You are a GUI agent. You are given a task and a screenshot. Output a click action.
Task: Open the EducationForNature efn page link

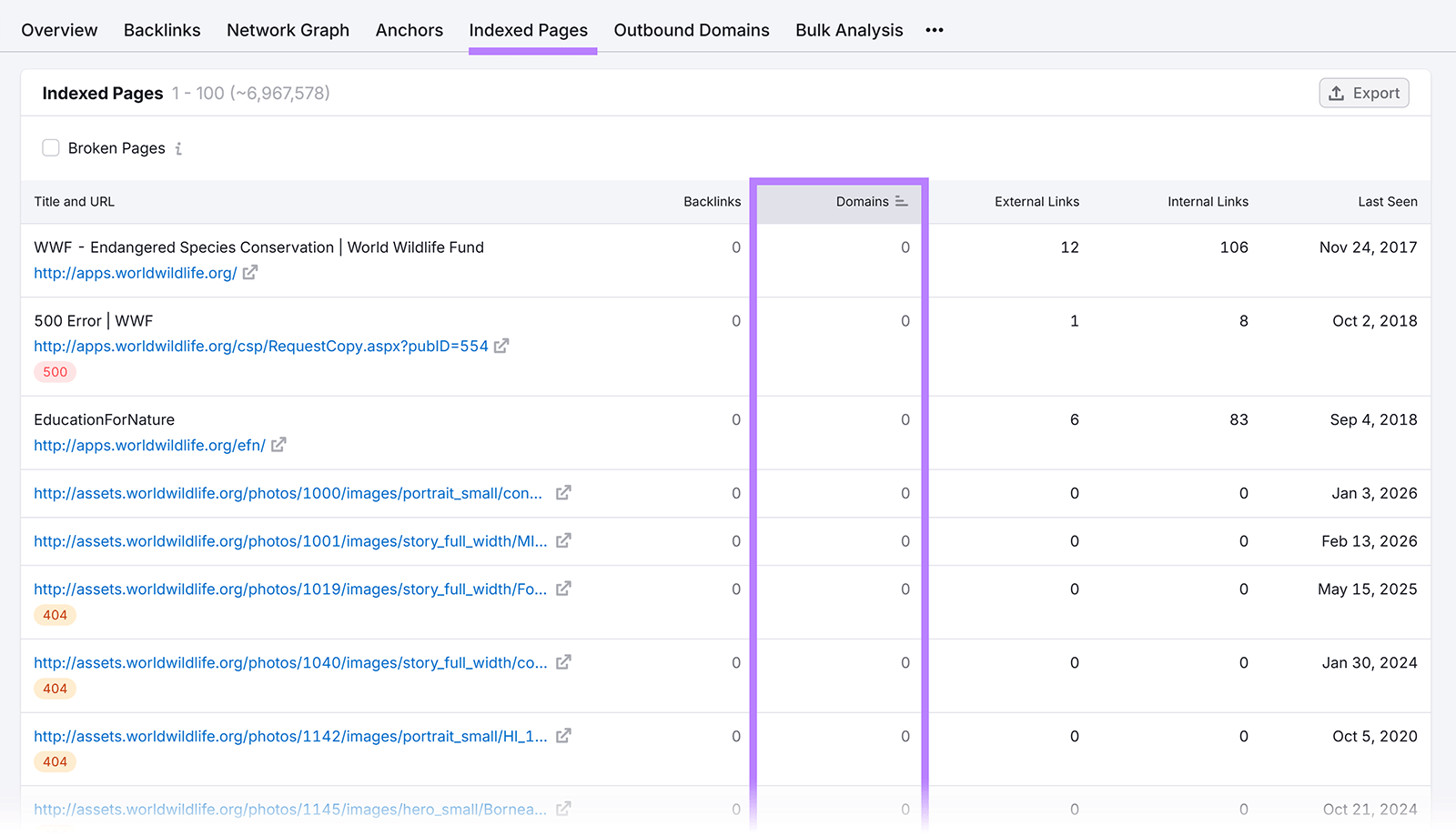click(149, 445)
